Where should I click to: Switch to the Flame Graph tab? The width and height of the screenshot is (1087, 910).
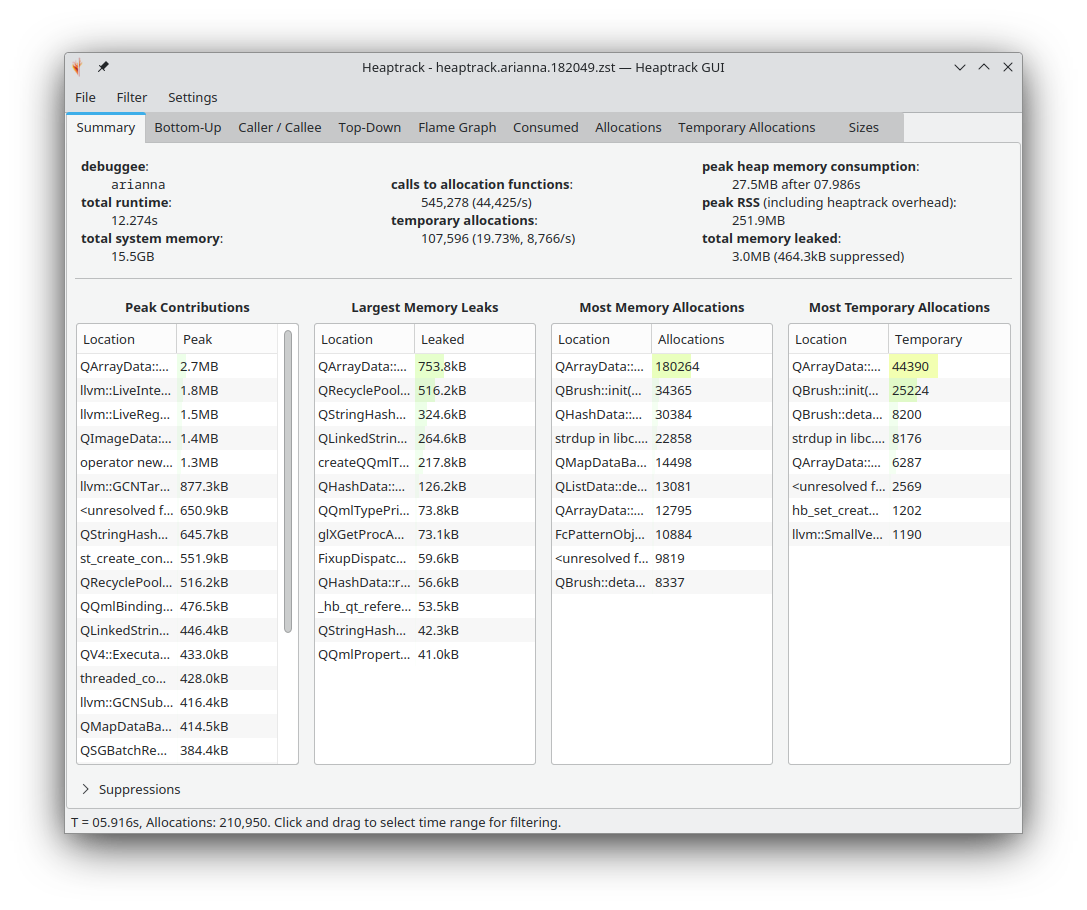(x=457, y=127)
